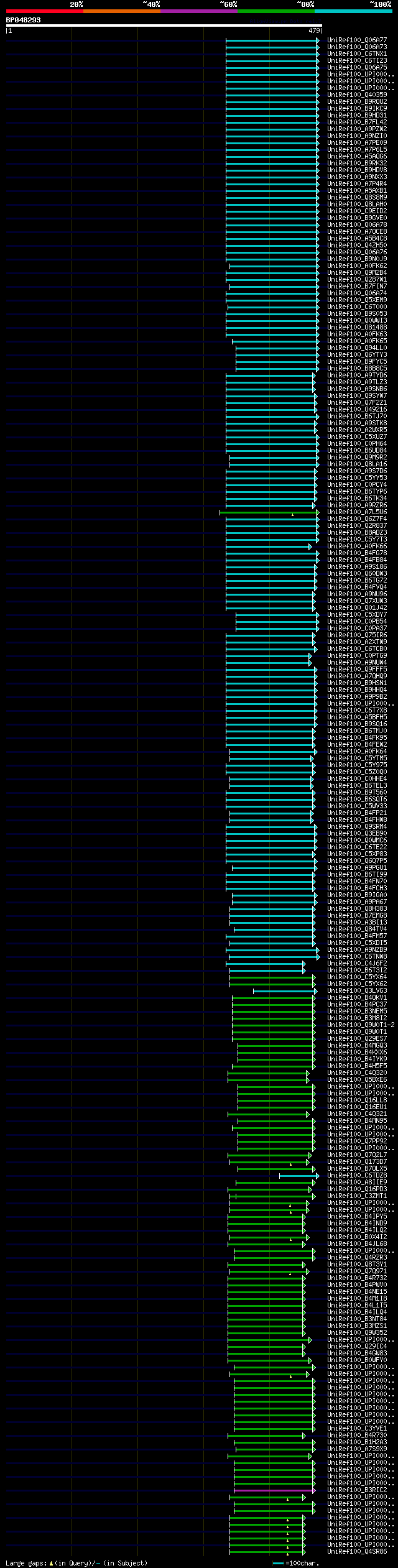Select the UniRef100_B9RQU2 label

pyautogui.click(x=357, y=102)
